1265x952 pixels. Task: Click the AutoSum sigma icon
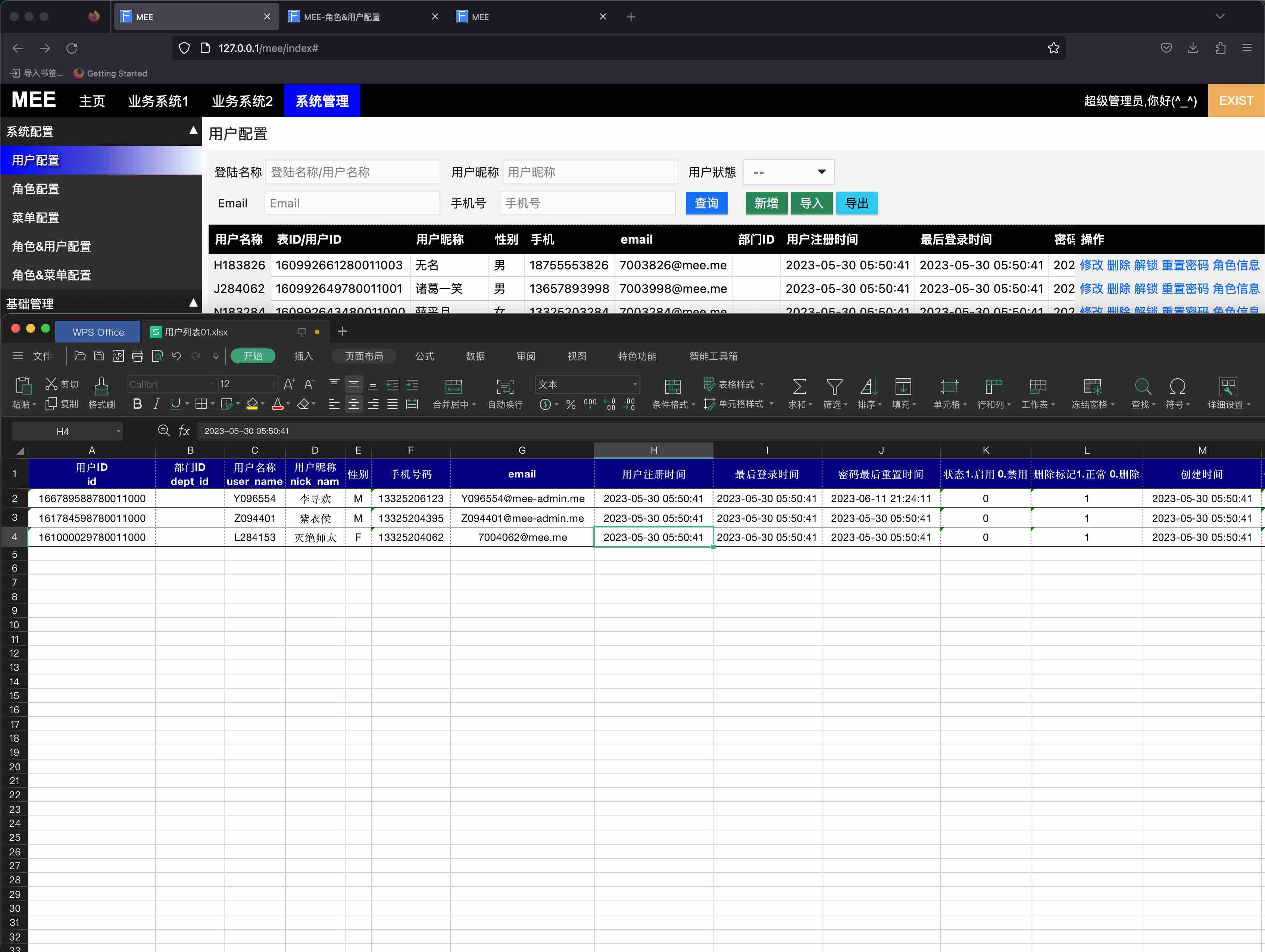click(800, 387)
